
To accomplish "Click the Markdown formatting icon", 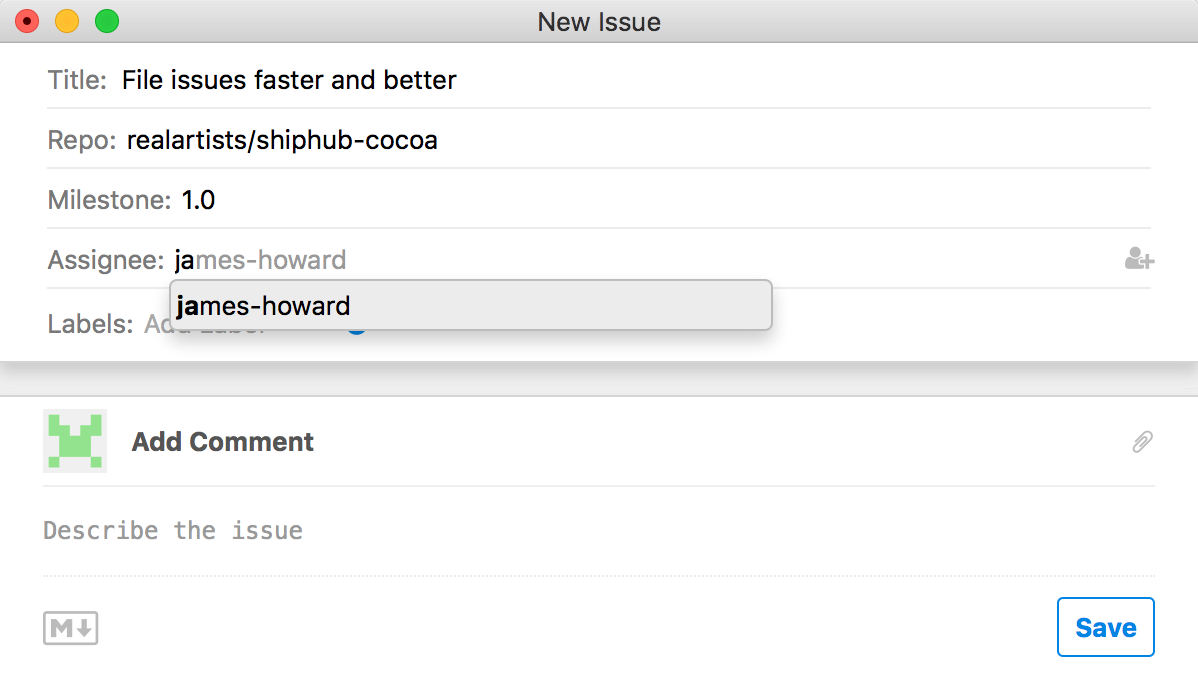I will coord(70,627).
